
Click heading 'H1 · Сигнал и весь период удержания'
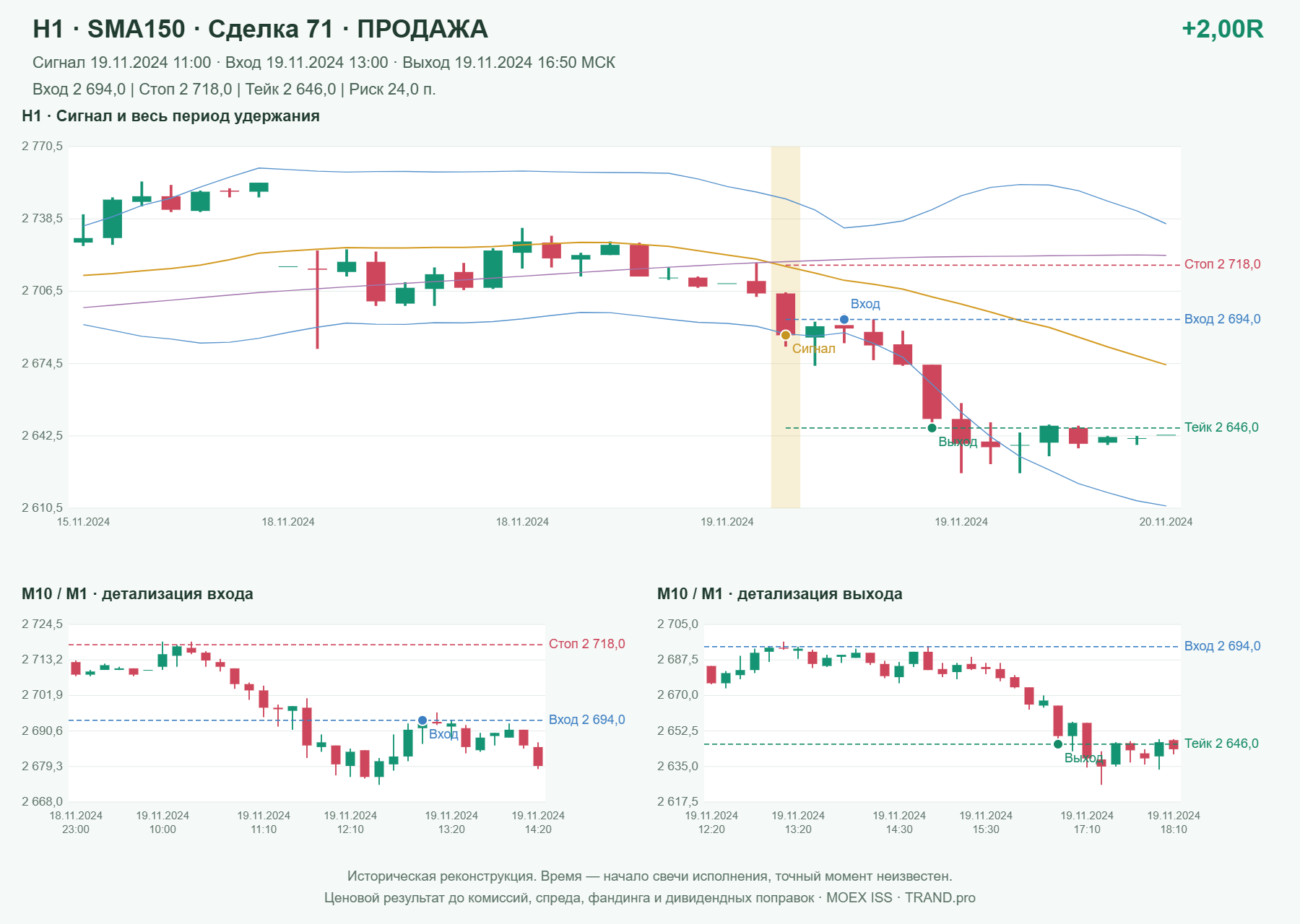170,116
